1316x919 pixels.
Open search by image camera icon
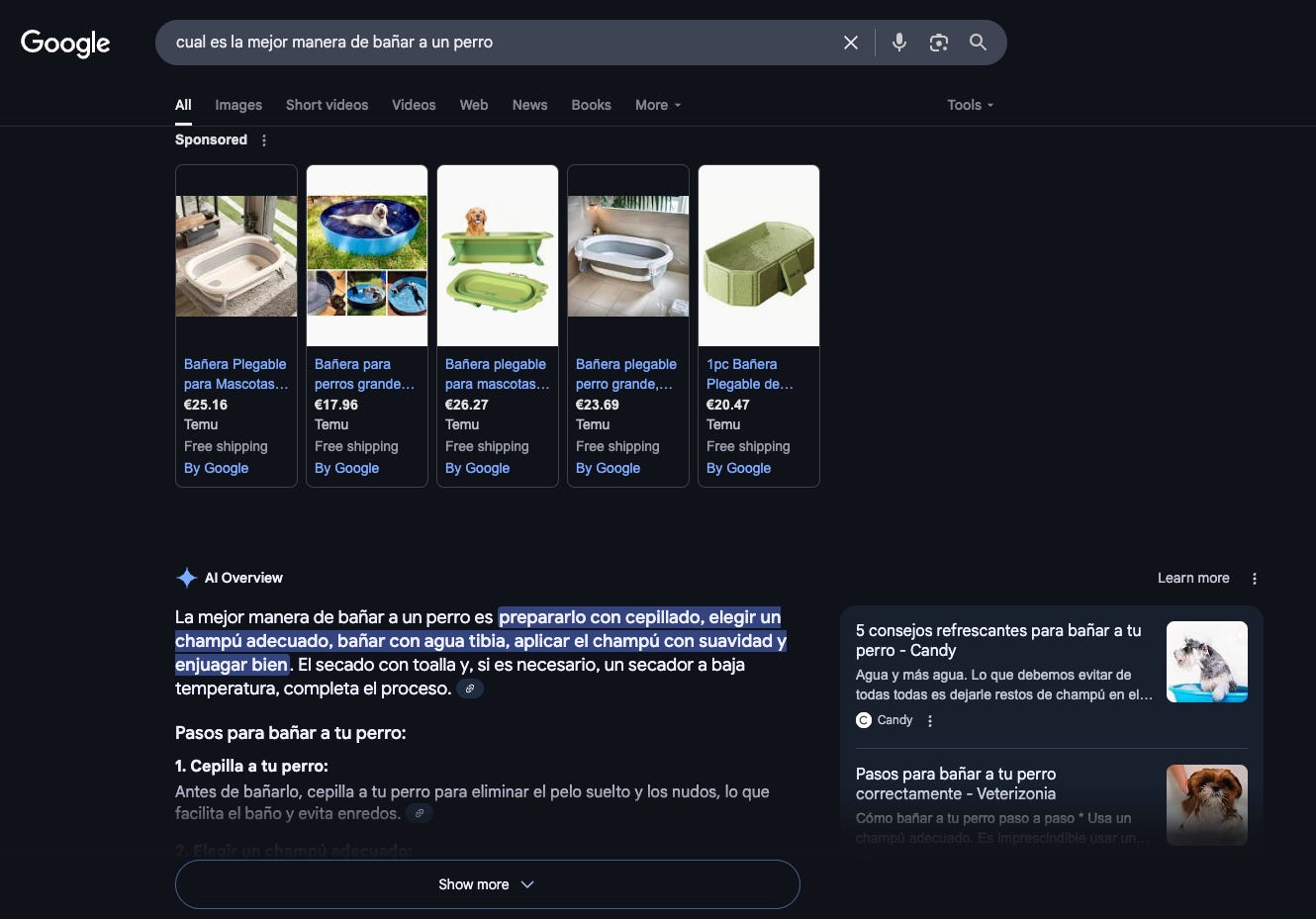(939, 43)
